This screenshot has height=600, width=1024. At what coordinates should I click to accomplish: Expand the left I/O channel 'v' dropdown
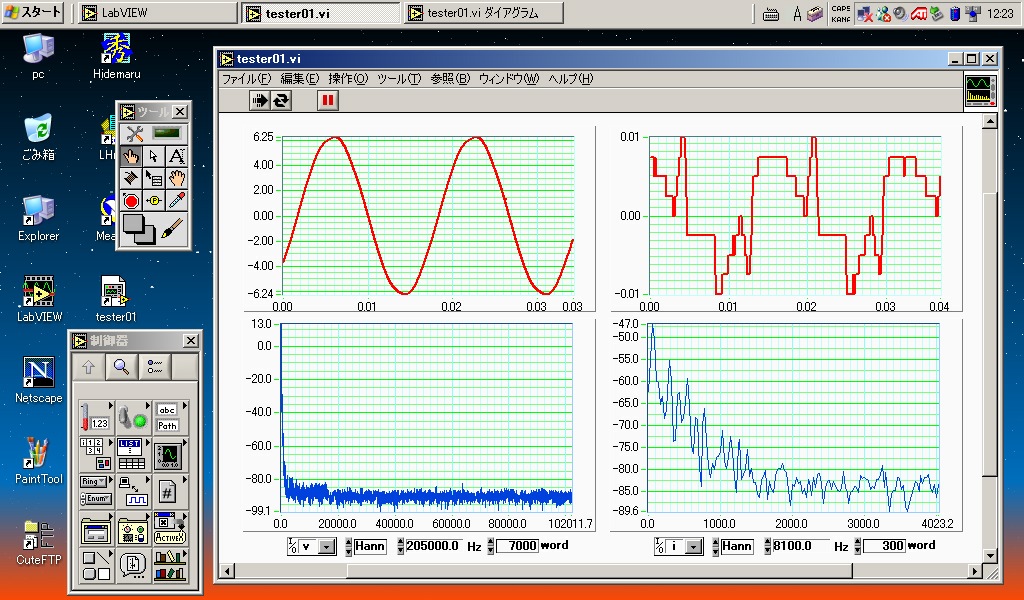[x=327, y=547]
